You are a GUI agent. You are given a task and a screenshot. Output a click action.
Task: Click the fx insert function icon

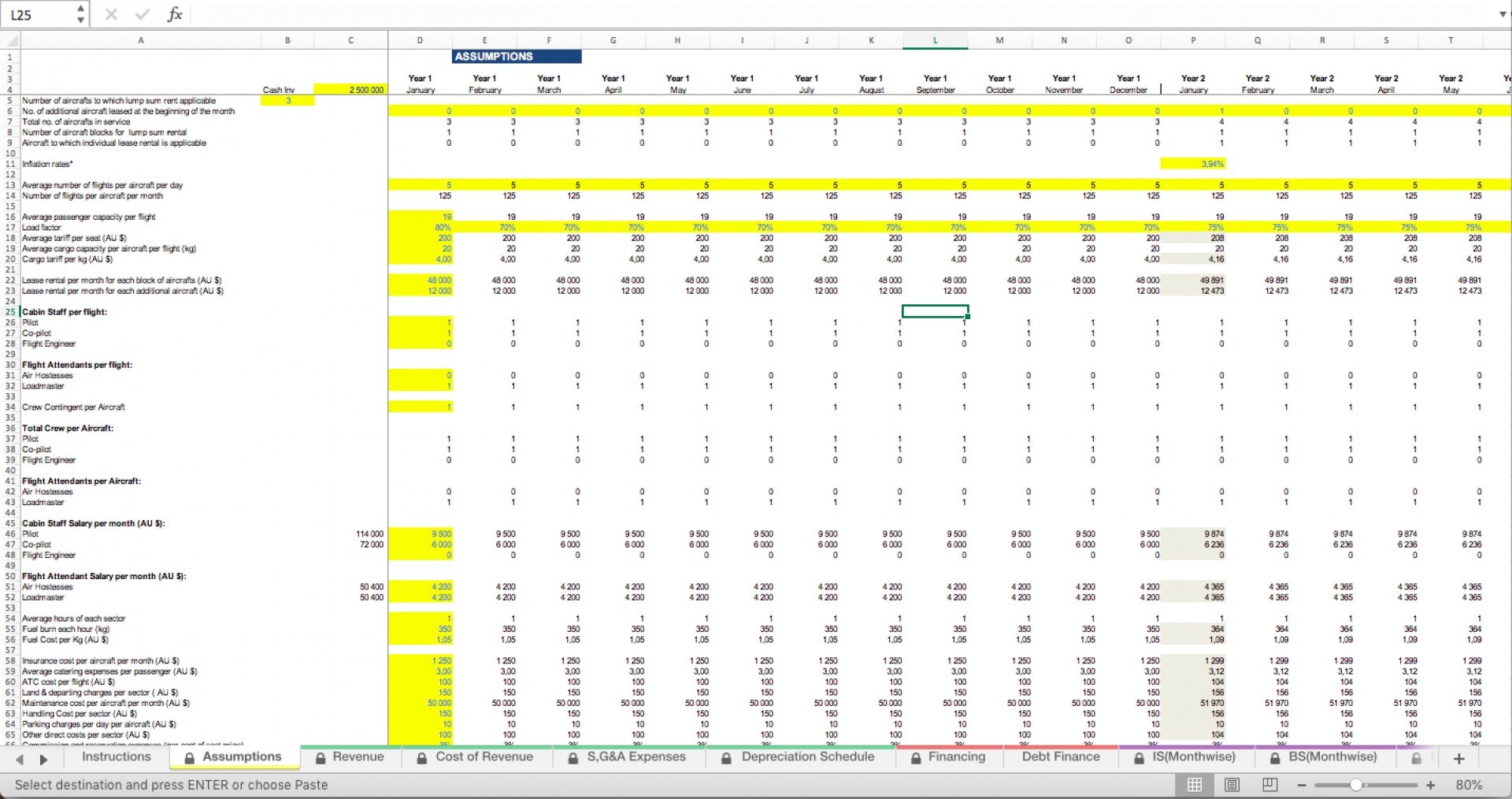[x=175, y=14]
